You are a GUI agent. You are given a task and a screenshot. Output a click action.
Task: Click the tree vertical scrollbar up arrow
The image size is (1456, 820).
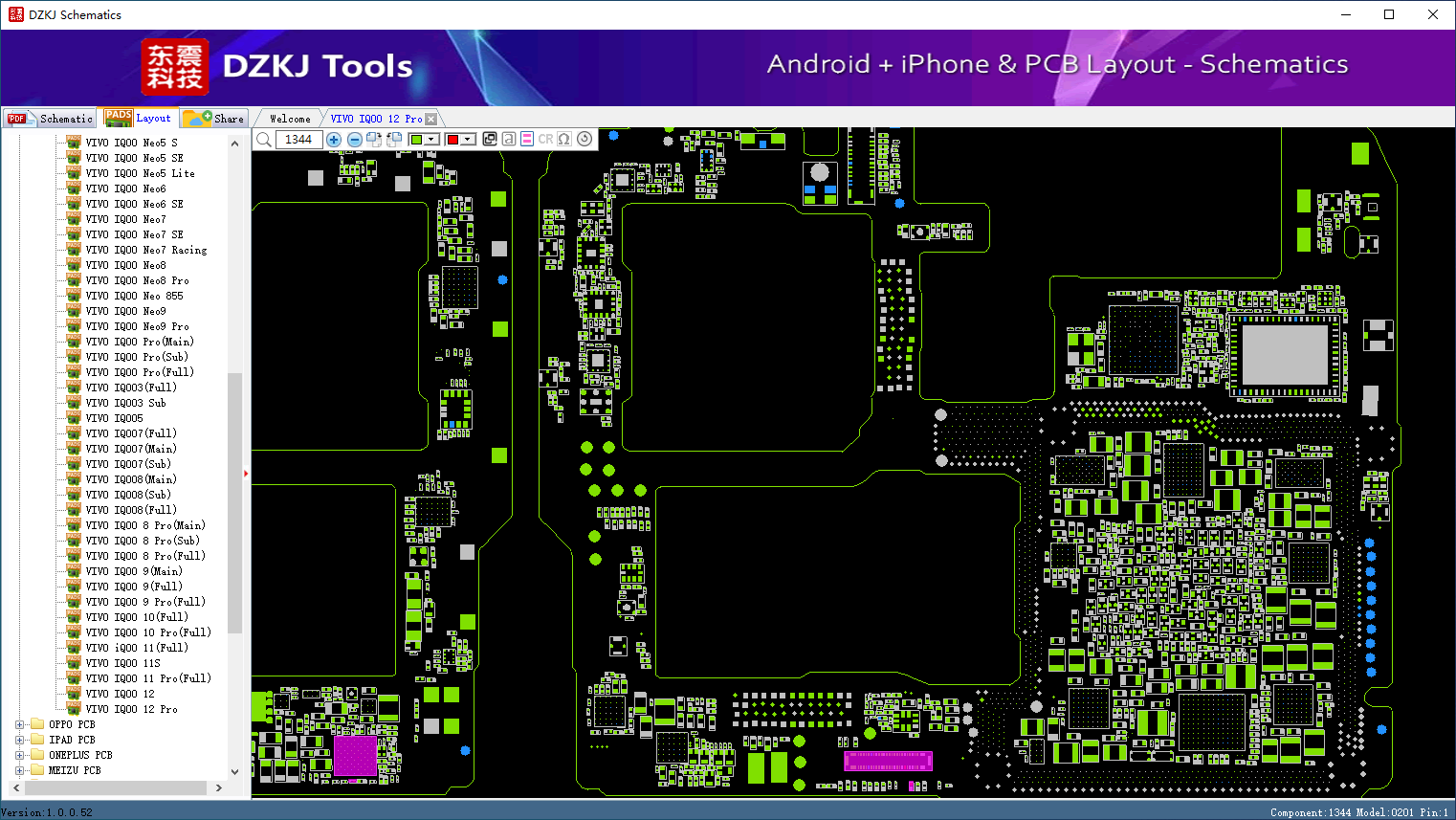pyautogui.click(x=234, y=144)
